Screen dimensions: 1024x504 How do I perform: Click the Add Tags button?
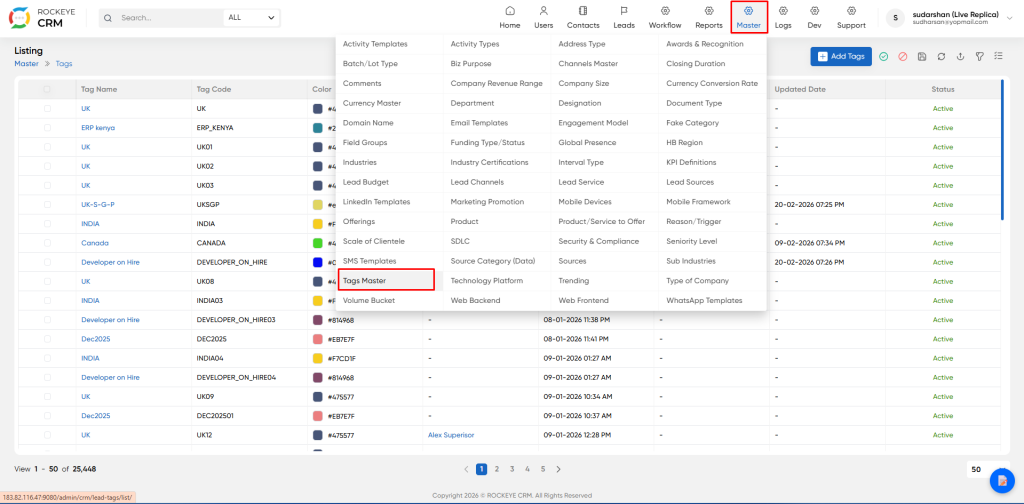click(x=840, y=57)
